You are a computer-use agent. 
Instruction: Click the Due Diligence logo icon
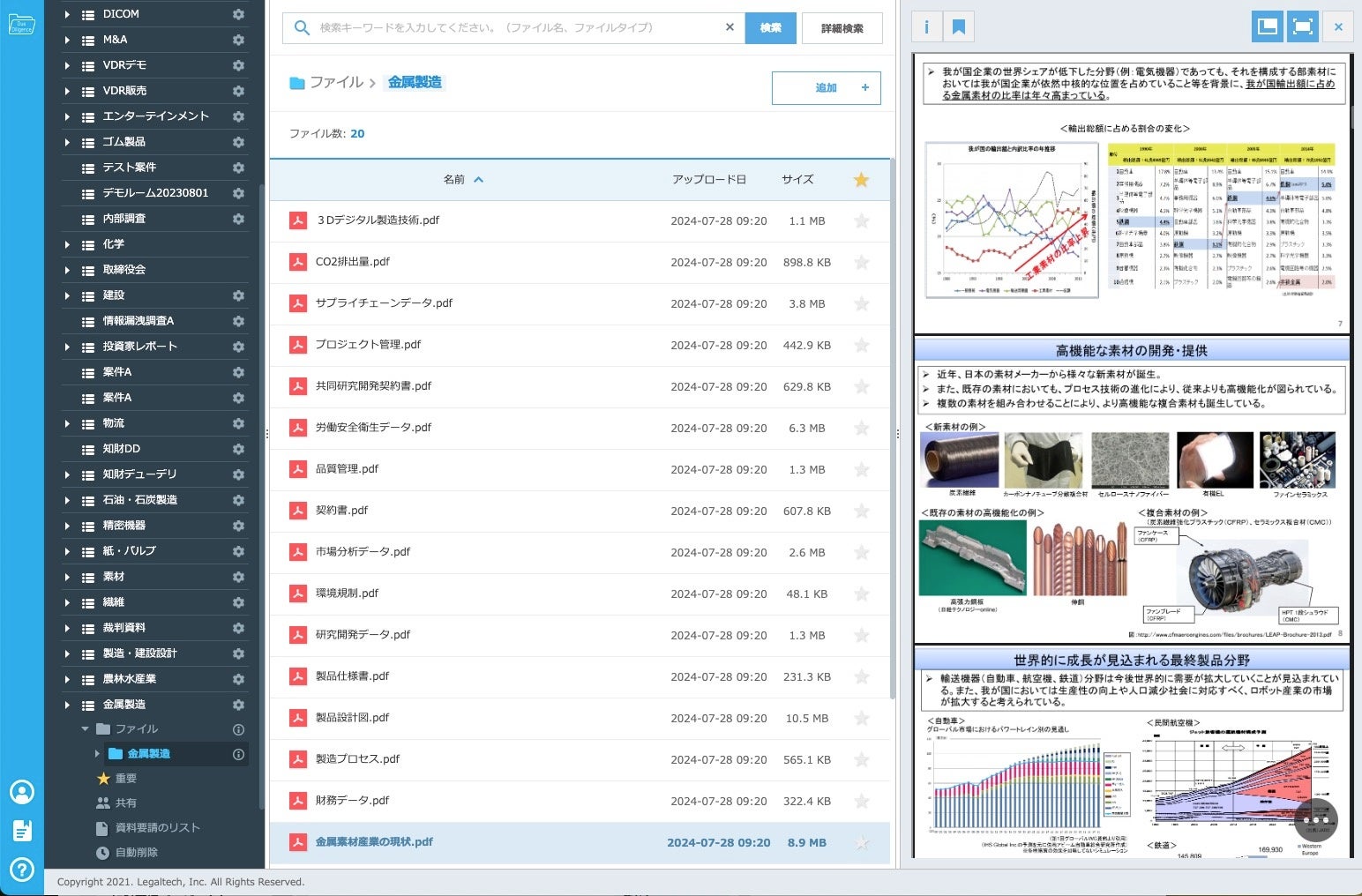click(x=21, y=25)
